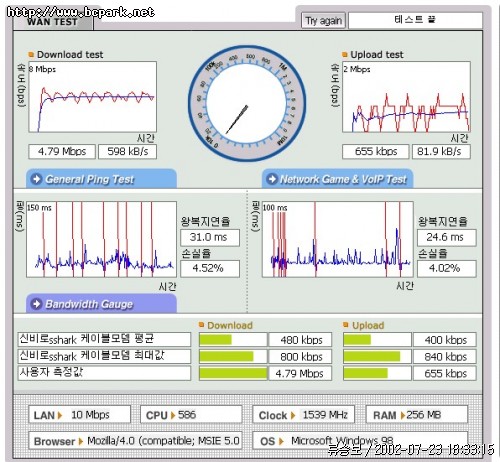
Task: Click the orange bullet beside the Upload column header
Action: [346, 325]
